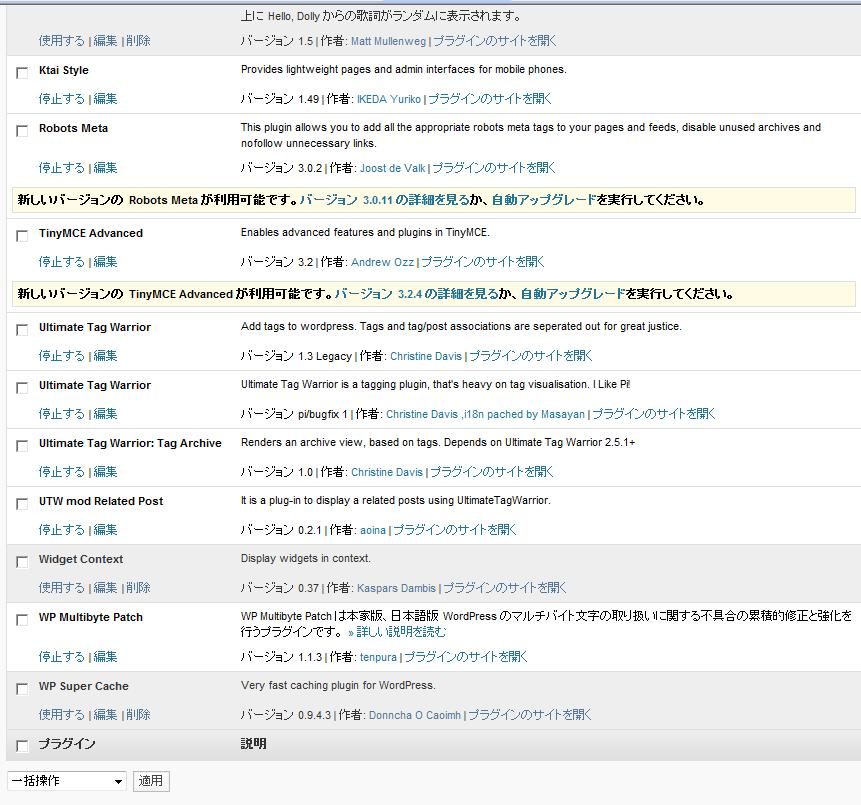
Task: Open Christine Davis, i18n pached by Masayan link
Action: point(485,415)
